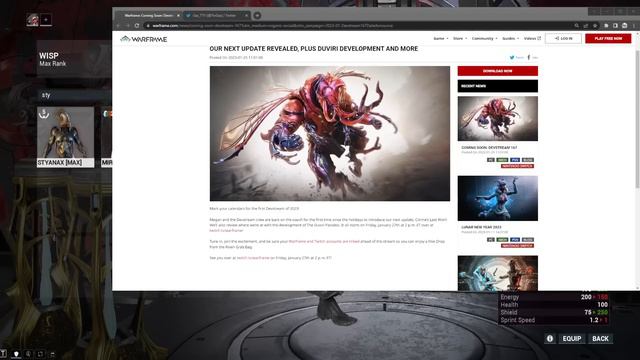Open the browser three-dot menu
Image resolution: width=640 pixels, height=360 pixels.
pyautogui.click(x=634, y=25)
